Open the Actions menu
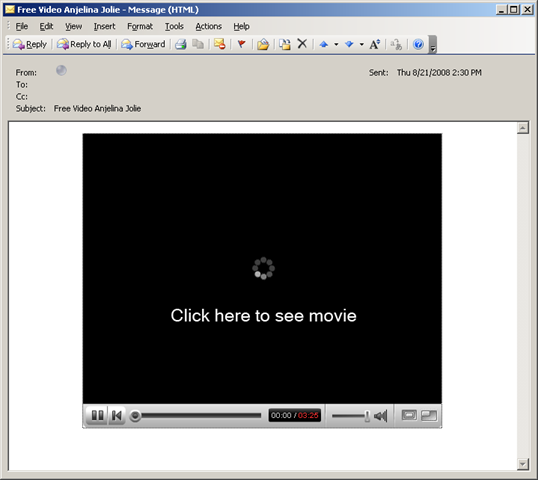 (209, 26)
